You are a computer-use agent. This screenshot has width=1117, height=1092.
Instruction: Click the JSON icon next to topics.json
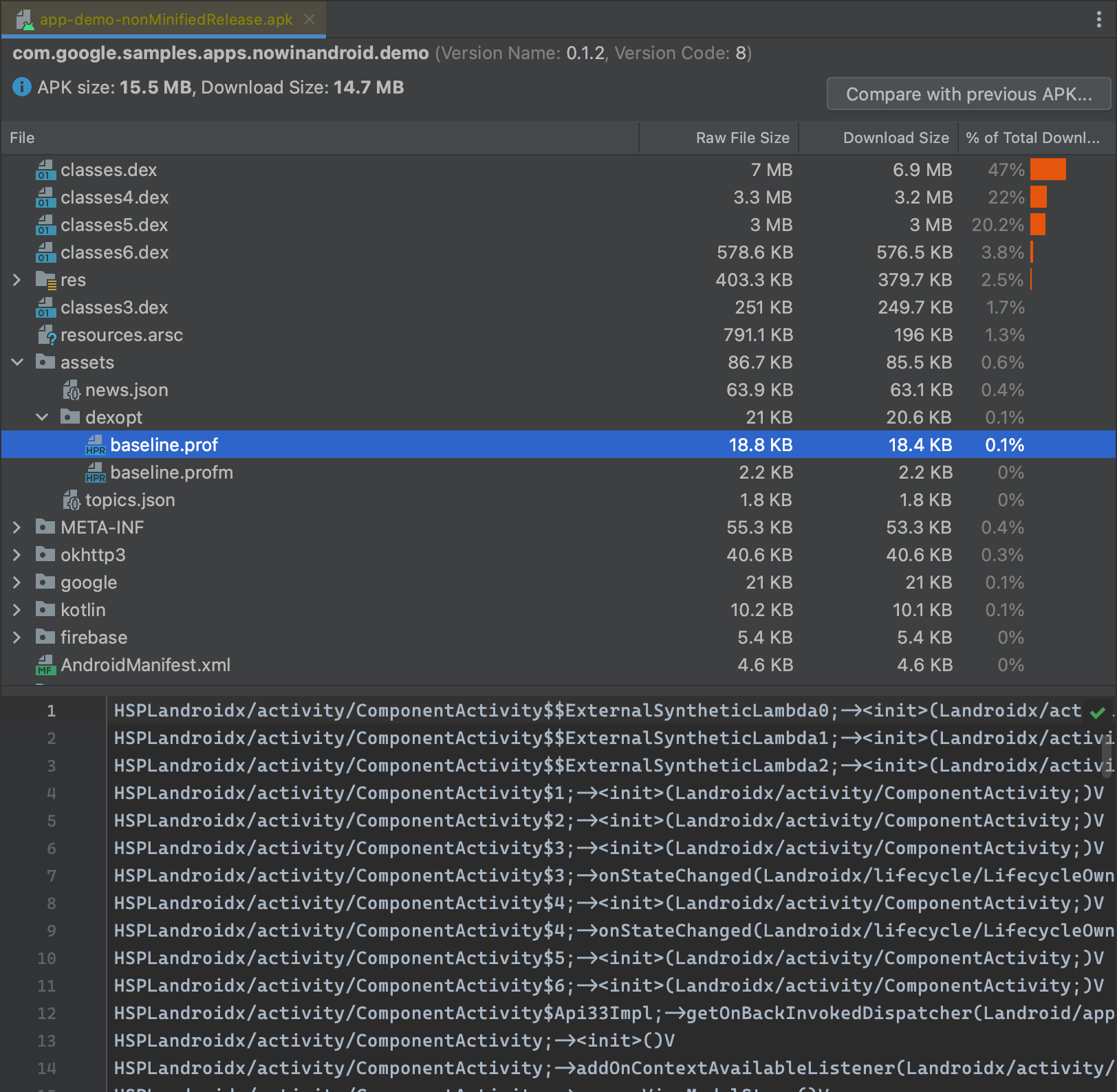click(x=72, y=500)
